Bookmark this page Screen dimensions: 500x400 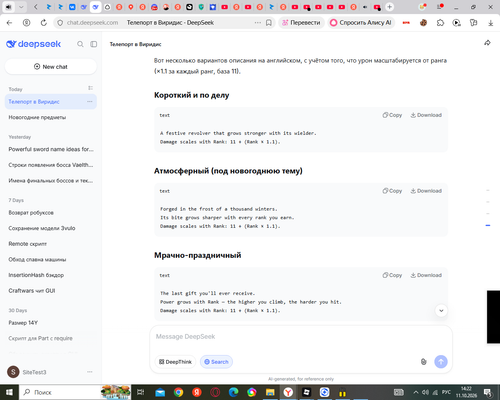pyautogui.click(x=269, y=23)
